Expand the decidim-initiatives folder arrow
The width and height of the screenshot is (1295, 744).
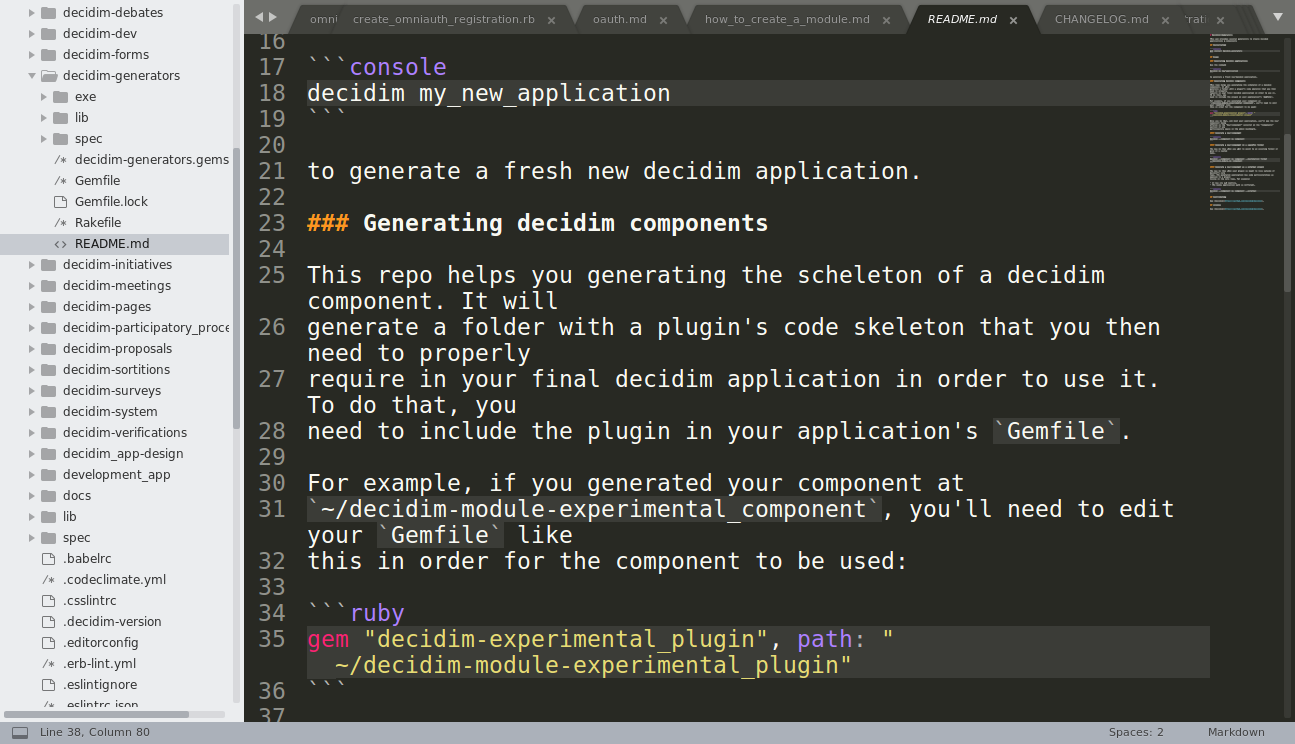pos(32,265)
